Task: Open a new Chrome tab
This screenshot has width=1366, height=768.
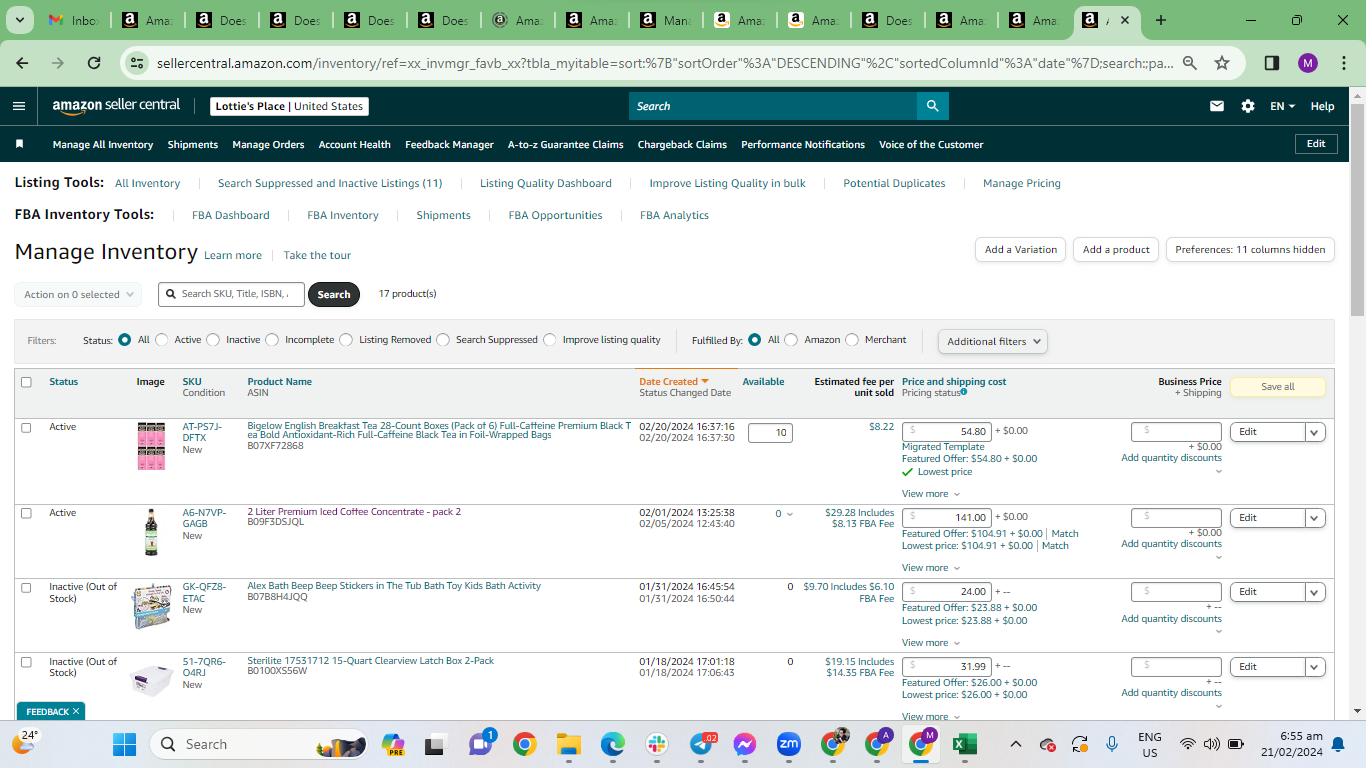Action: pos(1161,20)
